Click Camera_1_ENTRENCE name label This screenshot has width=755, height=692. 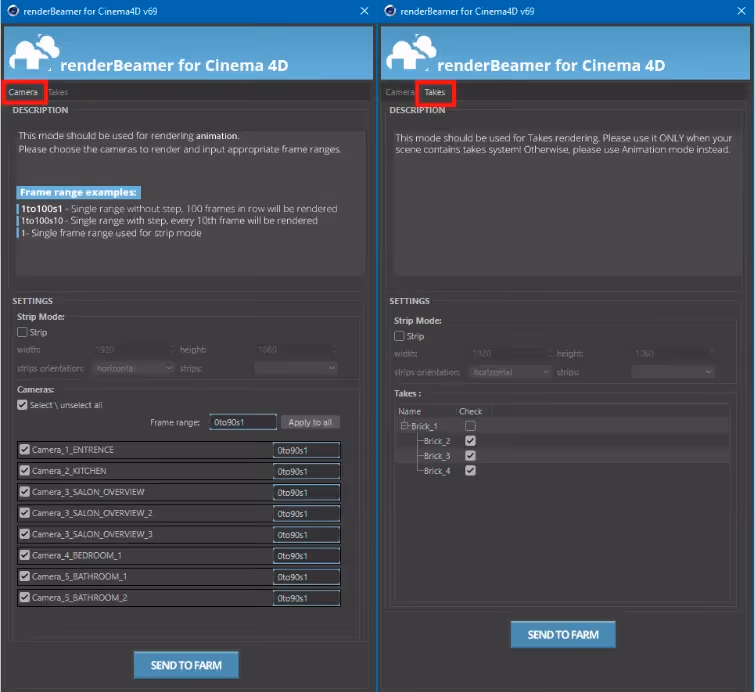click(73, 450)
